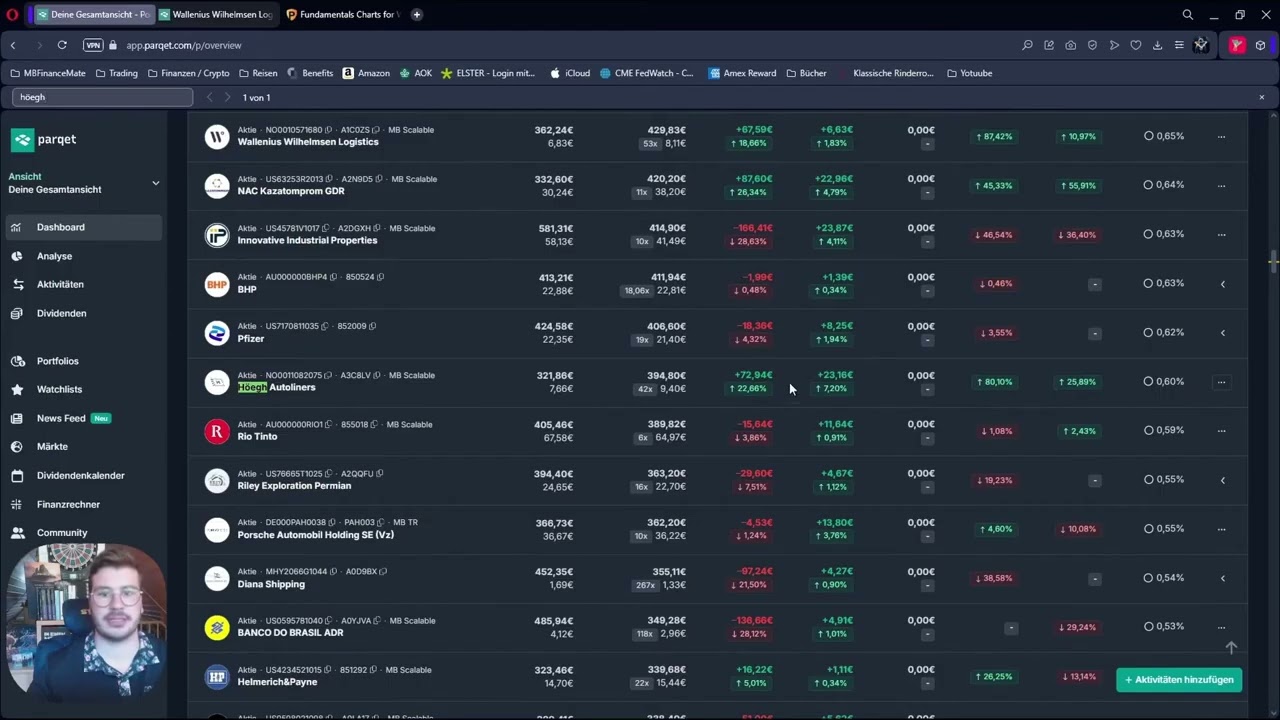Image resolution: width=1280 pixels, height=720 pixels.
Task: Expand the Ansicht Deine Gesamtansicht dropdown
Action: (84, 183)
